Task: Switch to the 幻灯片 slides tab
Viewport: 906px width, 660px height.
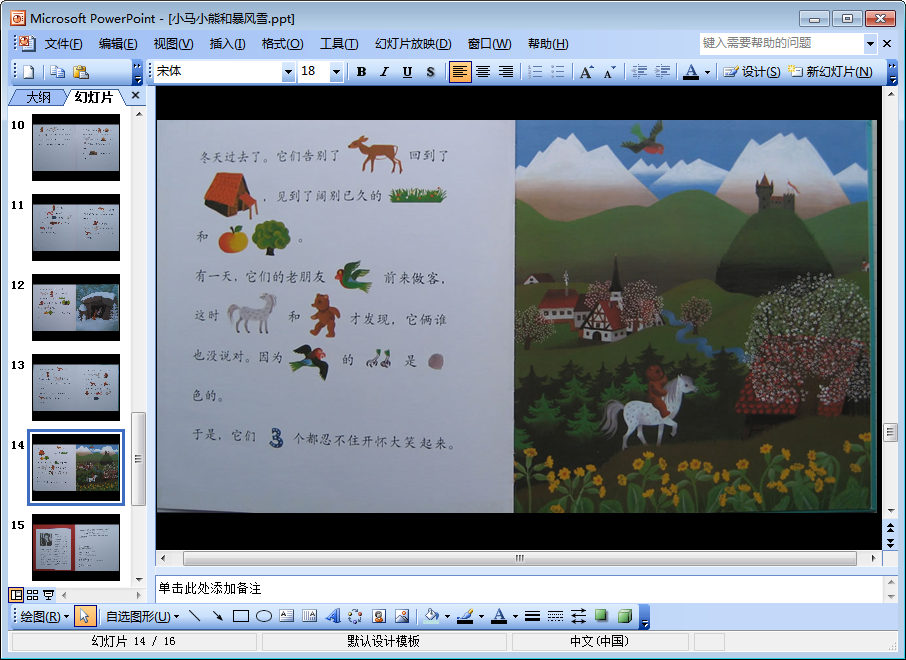Action: click(x=94, y=97)
